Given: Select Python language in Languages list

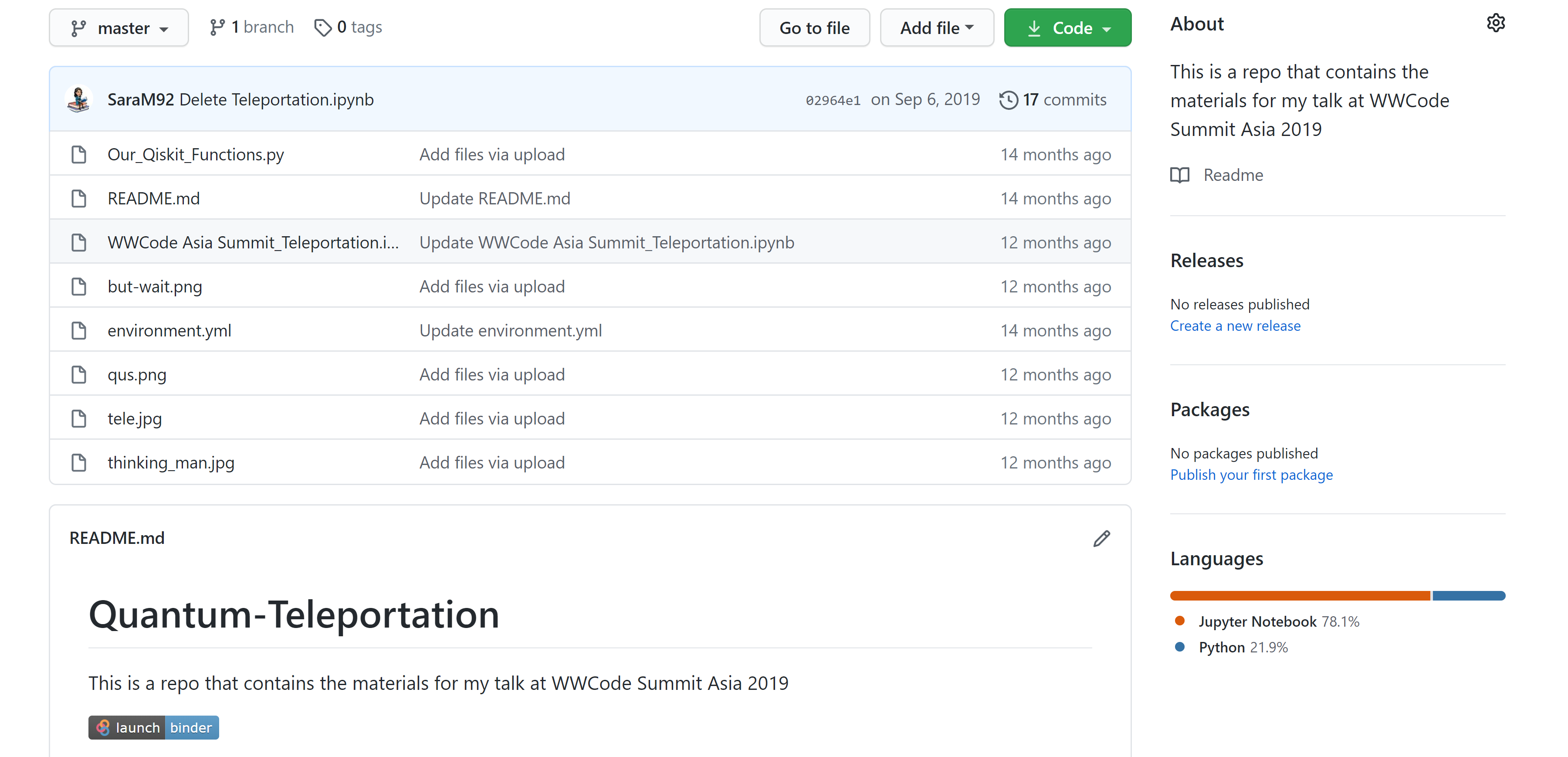Looking at the screenshot, I should coord(1221,647).
